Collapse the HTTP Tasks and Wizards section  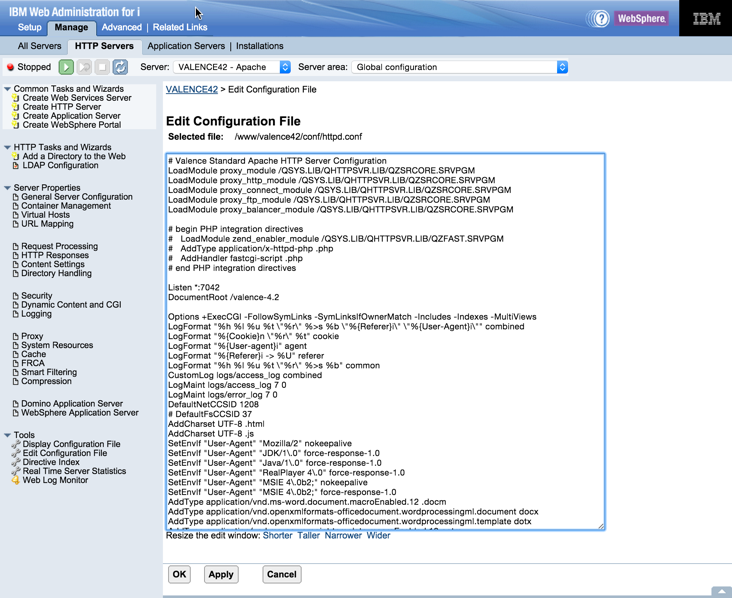7,147
